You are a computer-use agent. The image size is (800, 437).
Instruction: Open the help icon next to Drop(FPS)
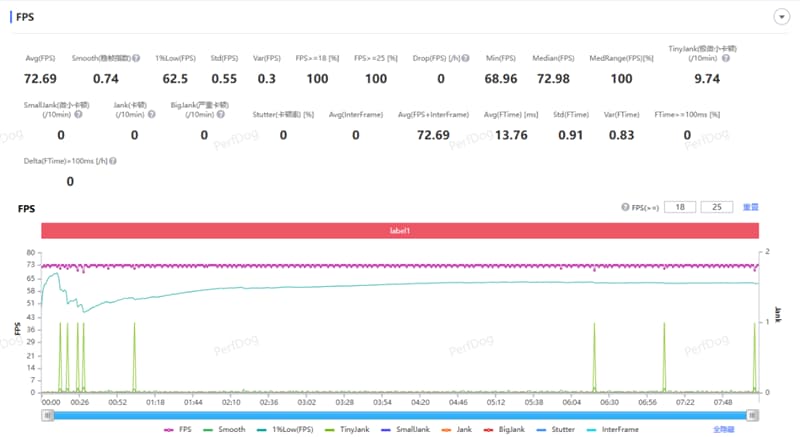pos(465,58)
